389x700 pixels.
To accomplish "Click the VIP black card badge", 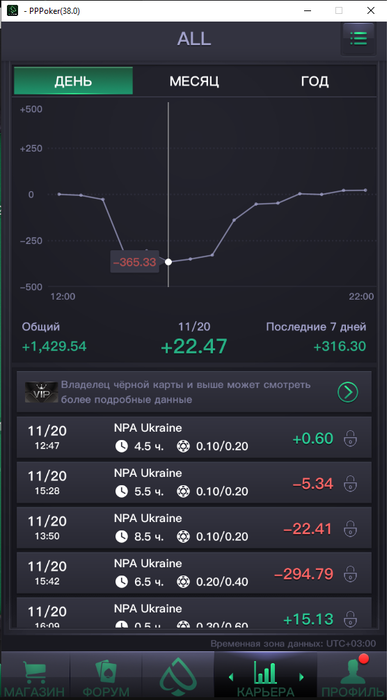I will point(41,392).
